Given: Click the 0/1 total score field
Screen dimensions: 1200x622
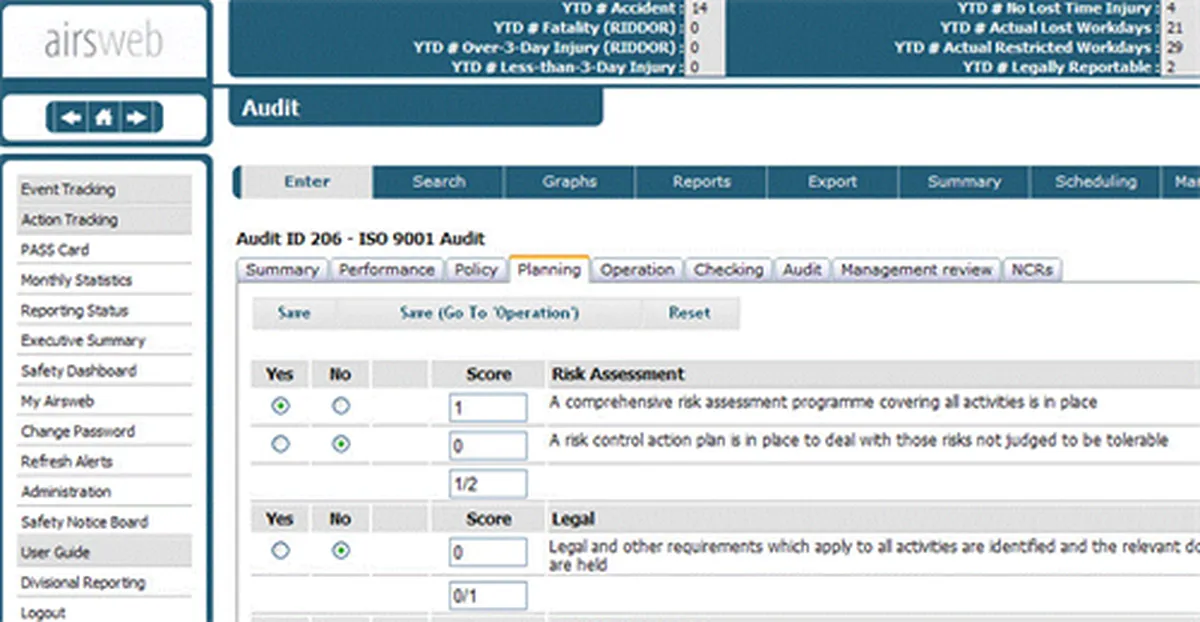Looking at the screenshot, I should (x=488, y=596).
